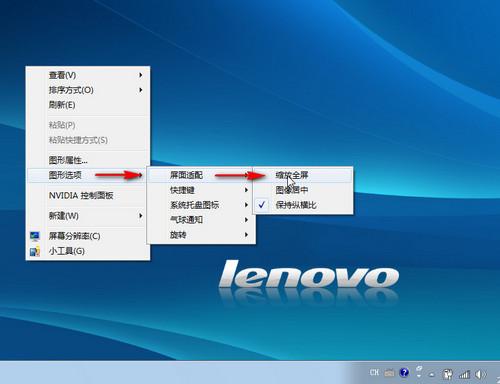The image size is (500, 384).
Task: Expand the arrow next to 排序方式(O)
Action: [x=141, y=90]
